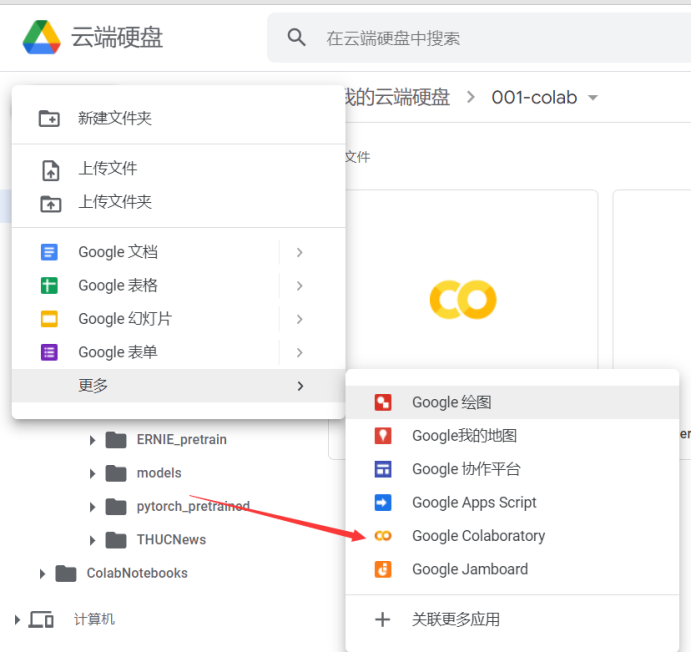Select Google我的地图 entry
The width and height of the screenshot is (692, 653).
512,435
